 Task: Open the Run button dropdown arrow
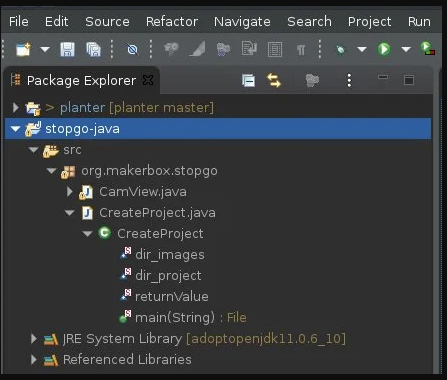coord(406,50)
